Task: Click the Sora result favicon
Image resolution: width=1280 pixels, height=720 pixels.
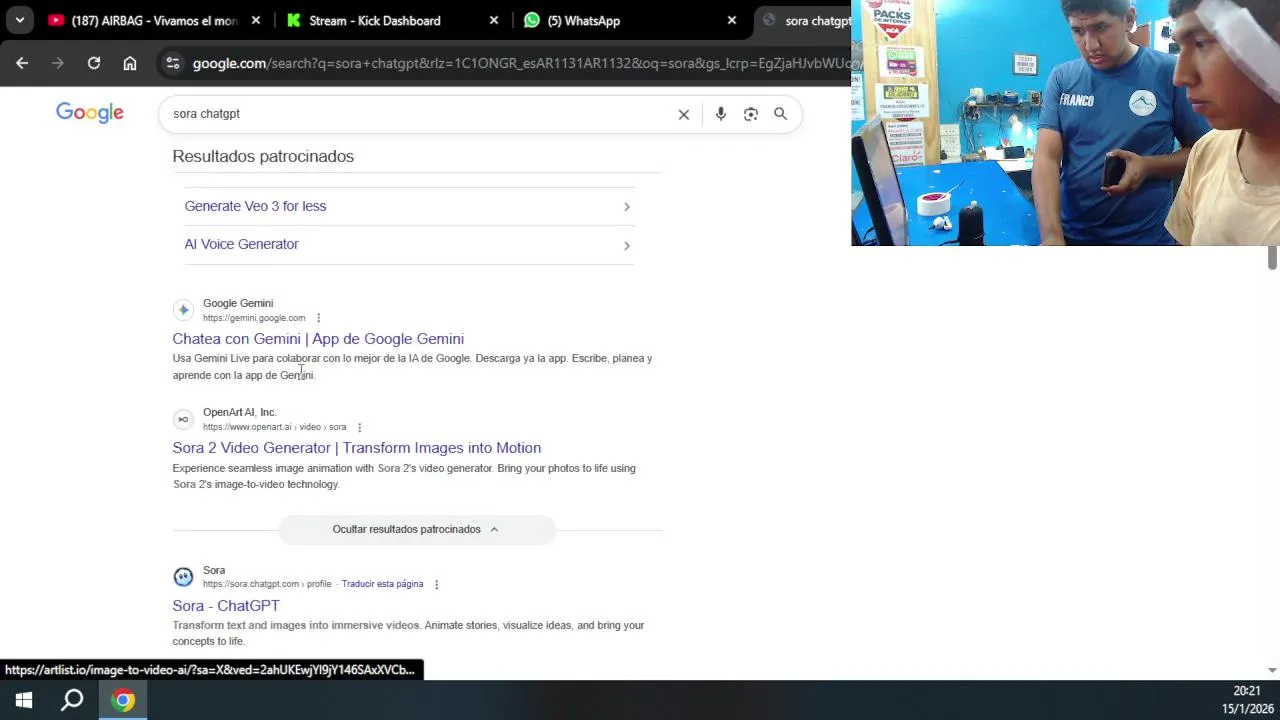Action: (x=183, y=576)
